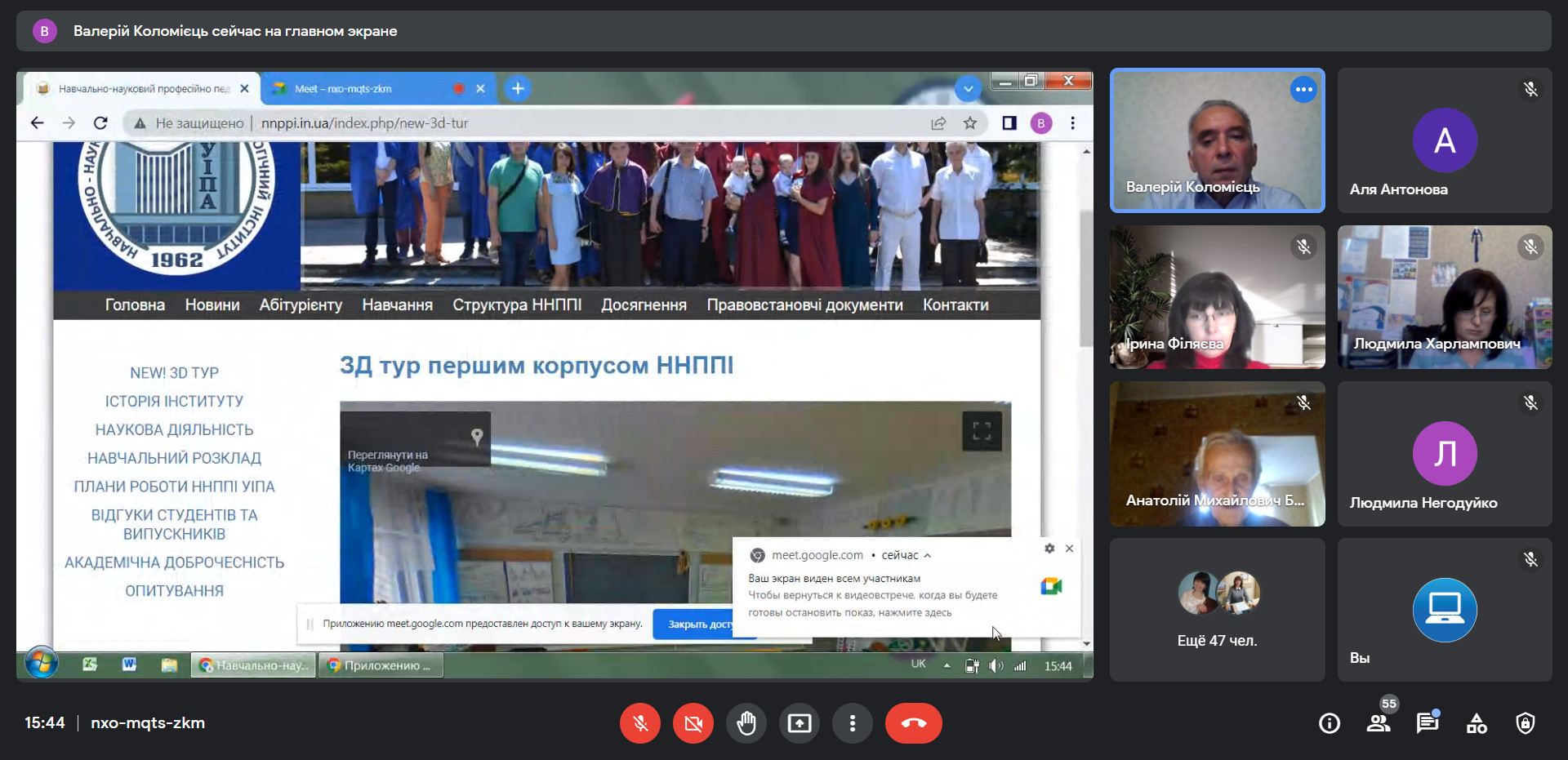
Task: Open the 'Контакти' navigation menu item
Action: point(955,305)
